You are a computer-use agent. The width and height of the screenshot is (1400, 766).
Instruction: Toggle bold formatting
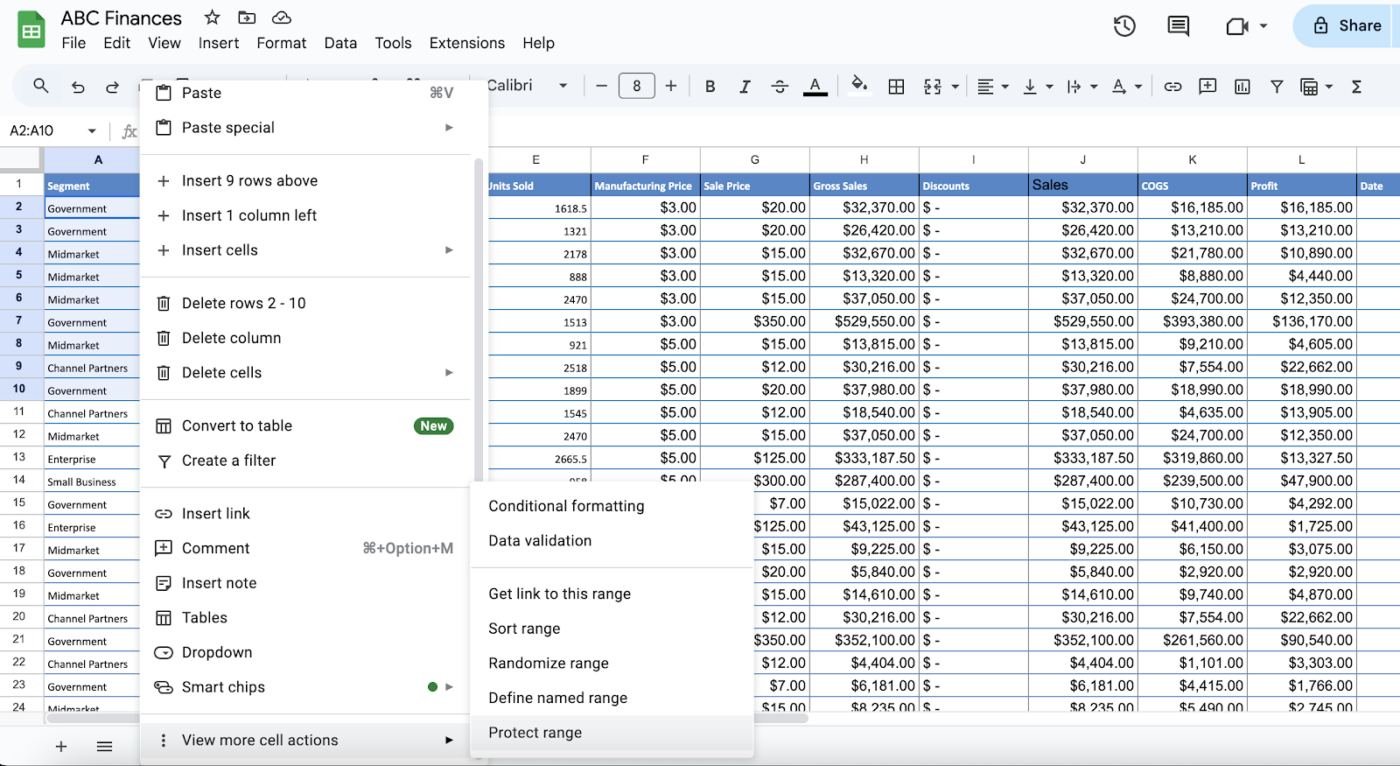pyautogui.click(x=710, y=87)
